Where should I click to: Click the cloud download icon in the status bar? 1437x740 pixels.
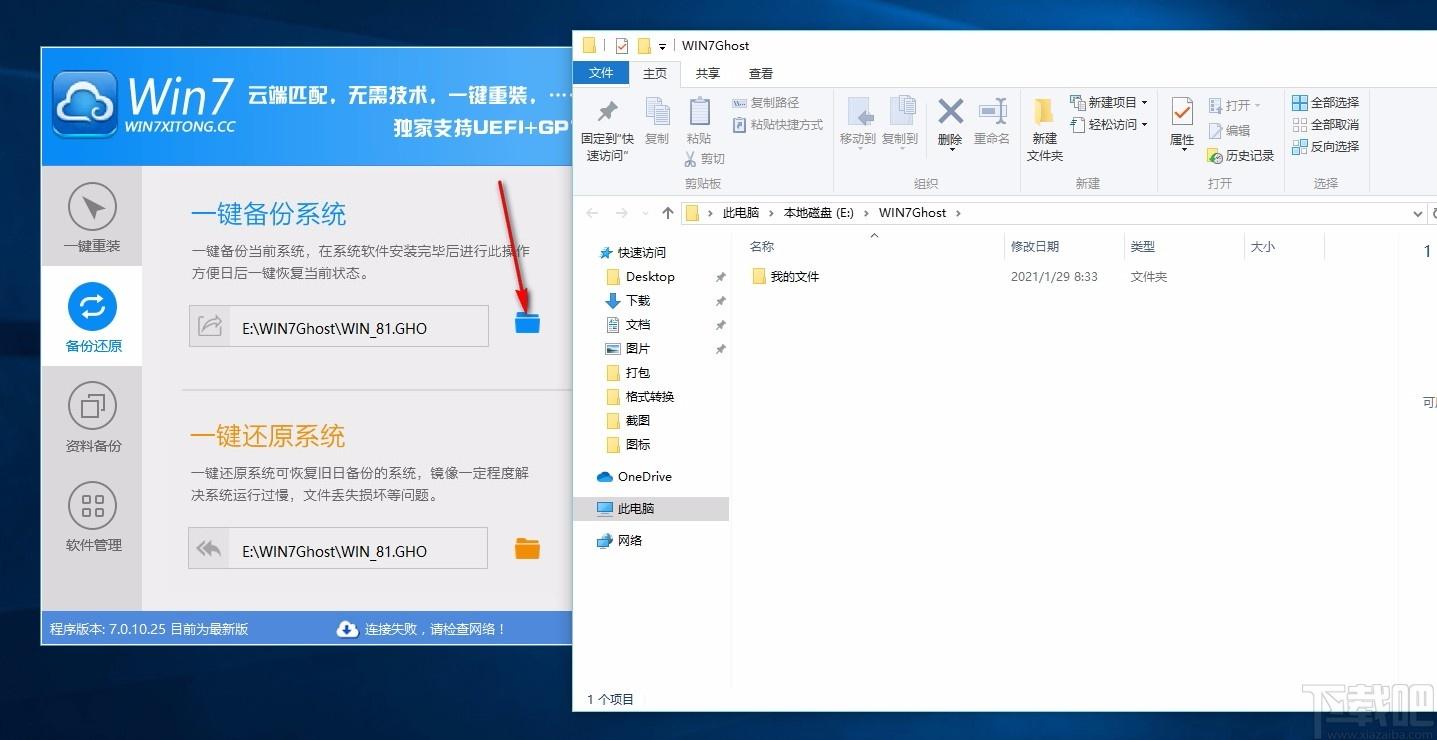click(347, 629)
